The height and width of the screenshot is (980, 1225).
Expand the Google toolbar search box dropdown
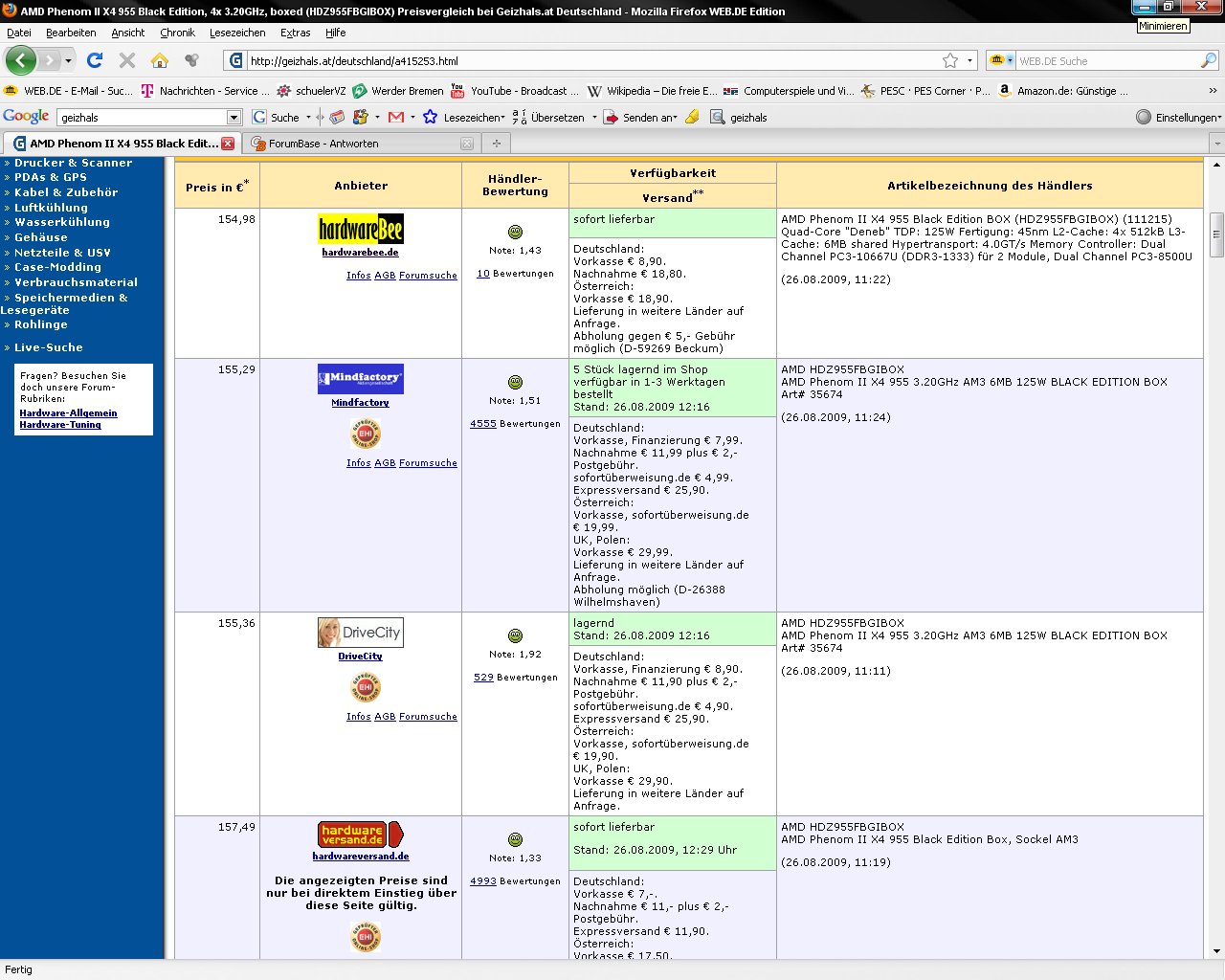click(234, 117)
